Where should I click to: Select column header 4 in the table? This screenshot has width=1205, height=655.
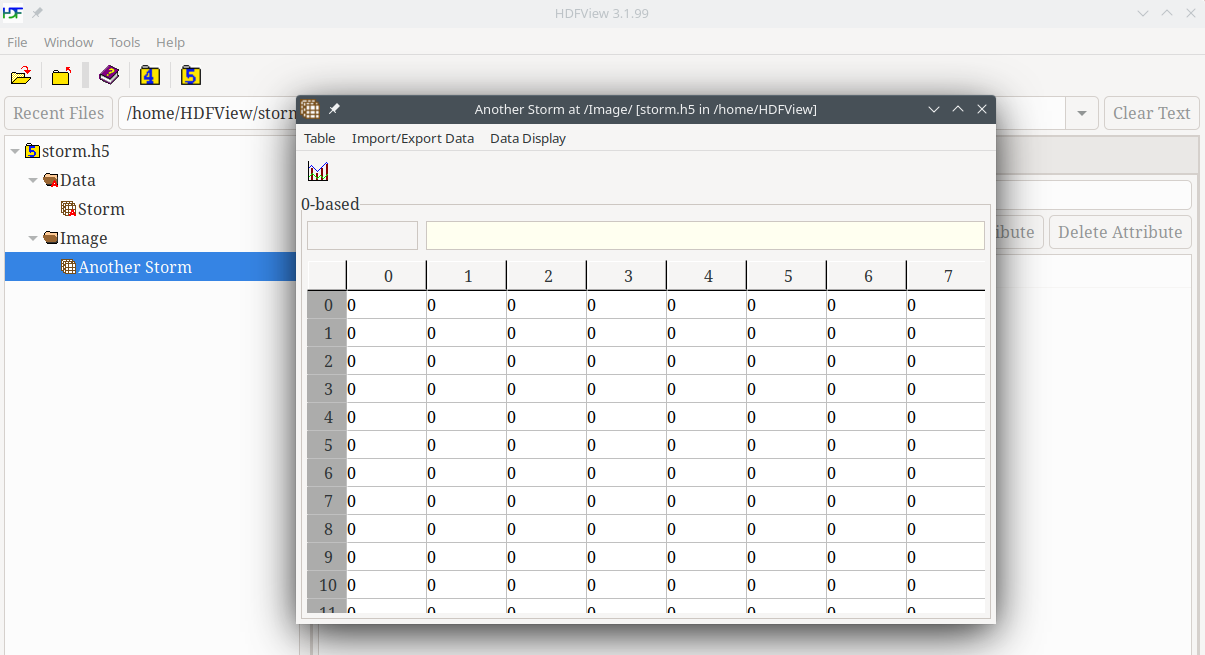(707, 276)
